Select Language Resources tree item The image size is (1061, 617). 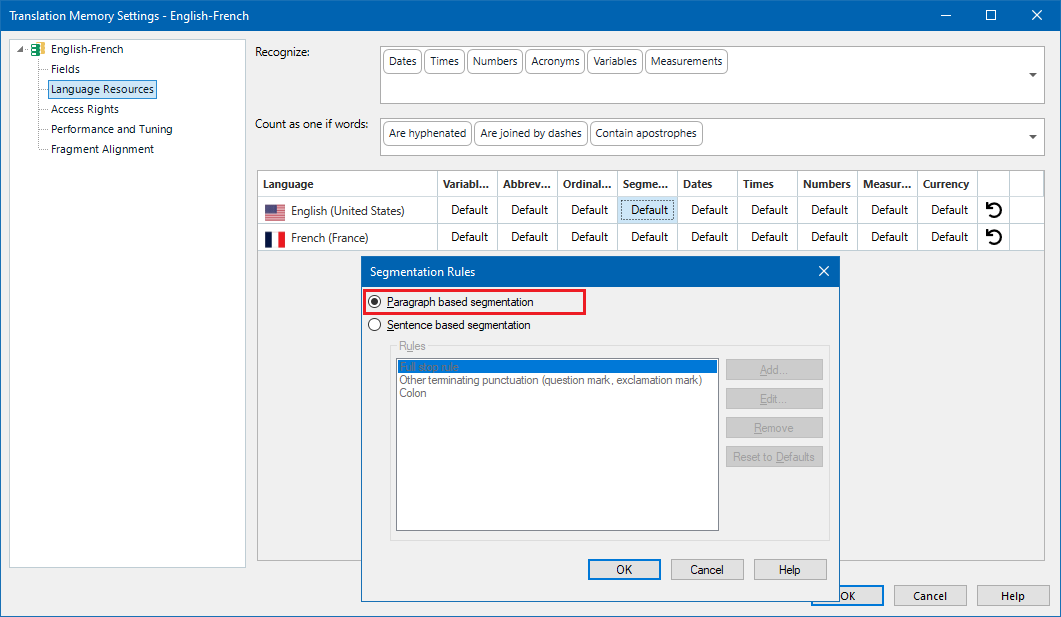click(x=102, y=89)
